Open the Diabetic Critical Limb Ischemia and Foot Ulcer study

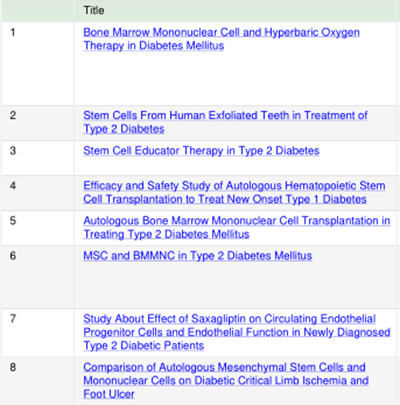(226, 380)
